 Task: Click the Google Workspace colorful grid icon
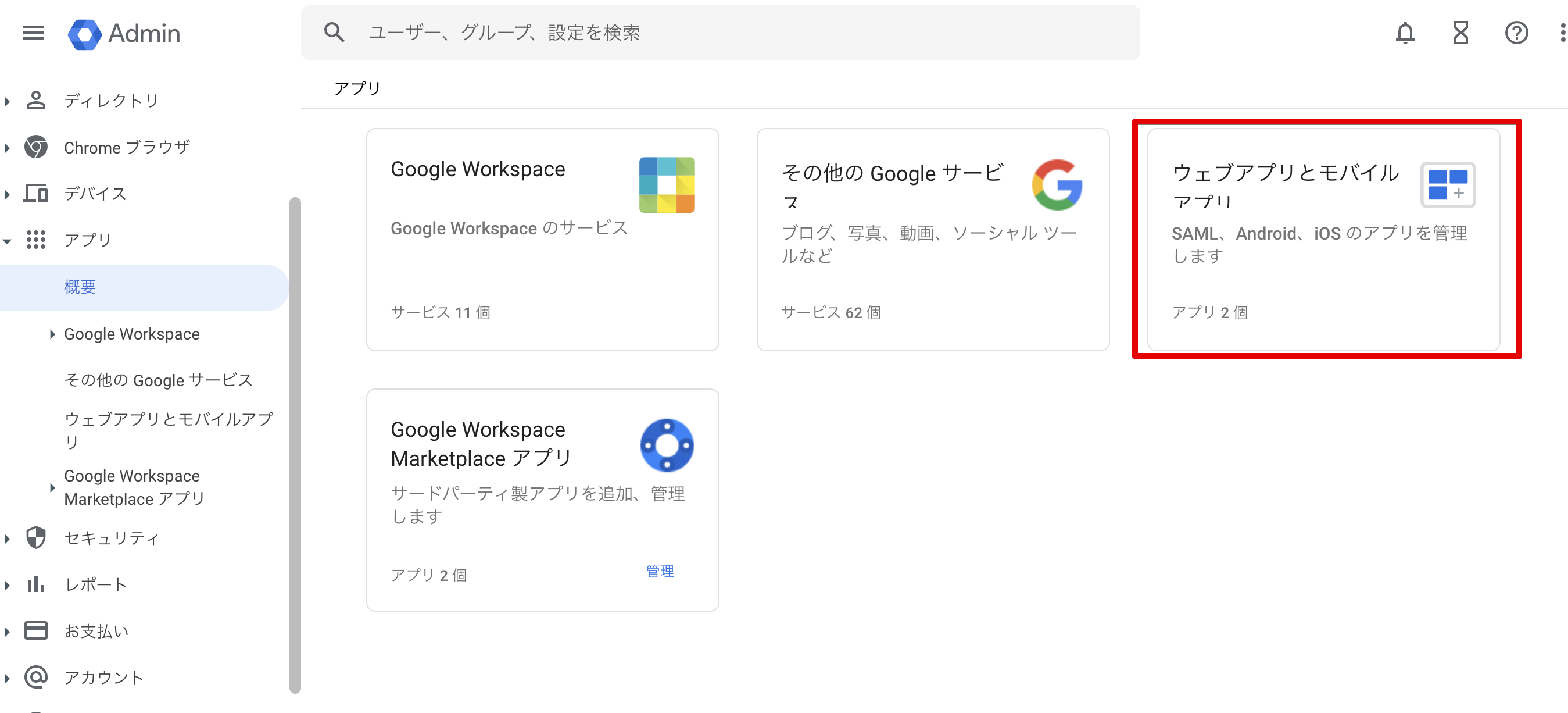pyautogui.click(x=667, y=184)
